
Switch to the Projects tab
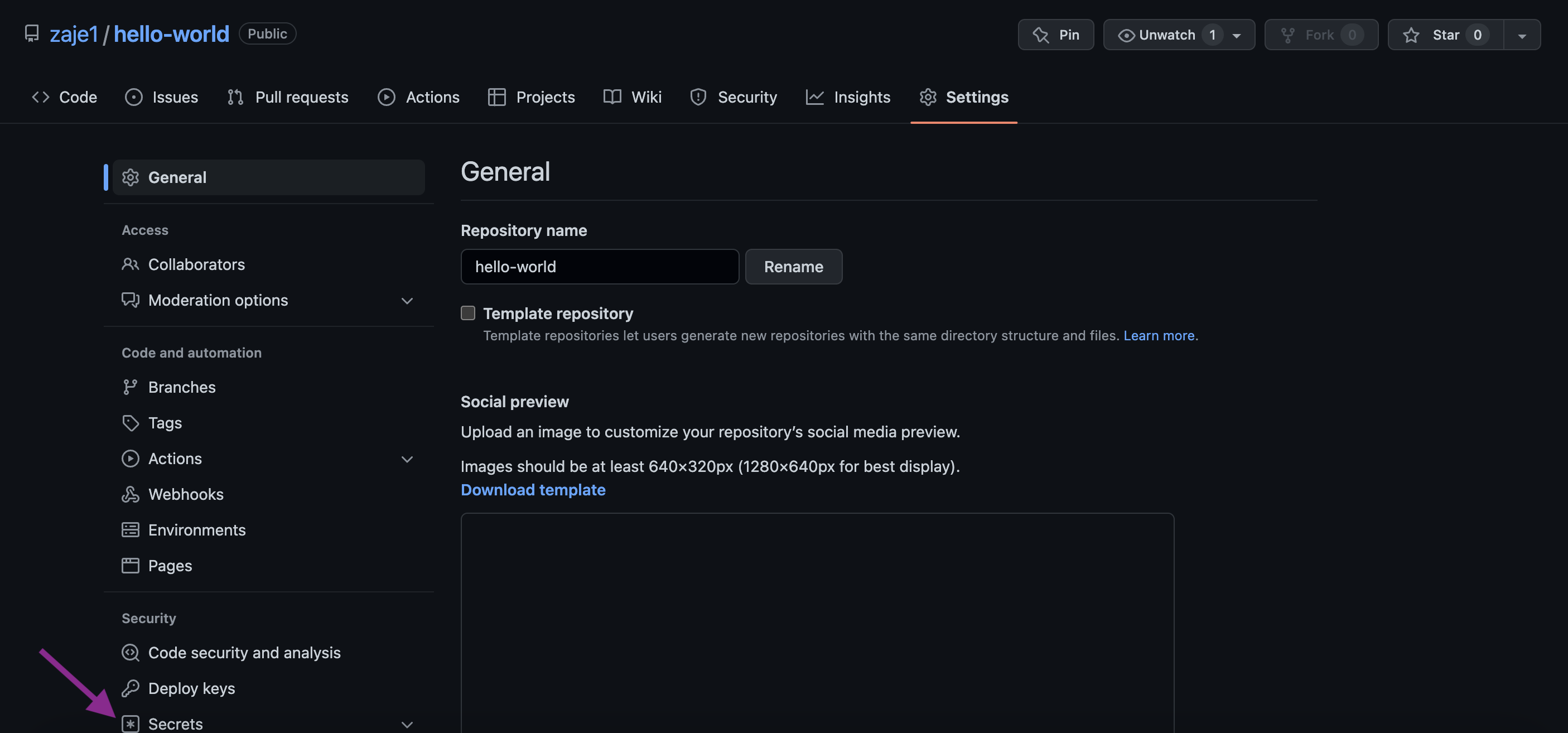click(x=532, y=97)
